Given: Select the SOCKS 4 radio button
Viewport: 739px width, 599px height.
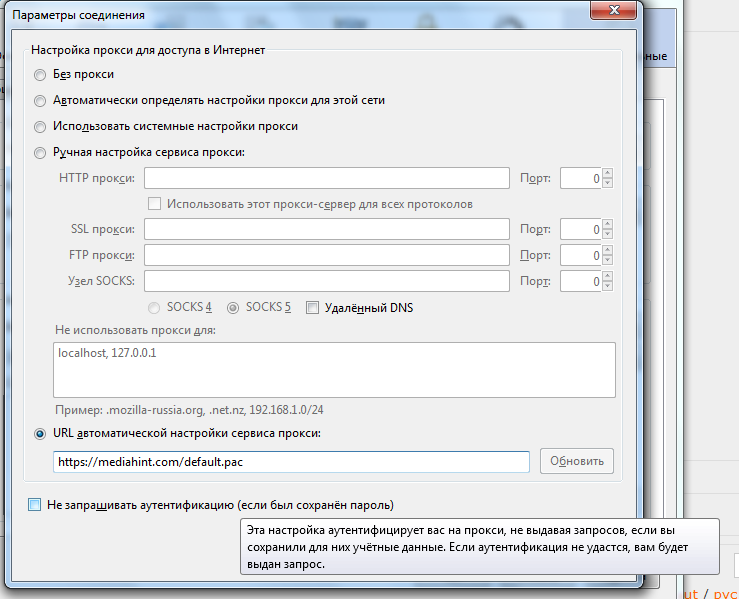Looking at the screenshot, I should pos(154,308).
